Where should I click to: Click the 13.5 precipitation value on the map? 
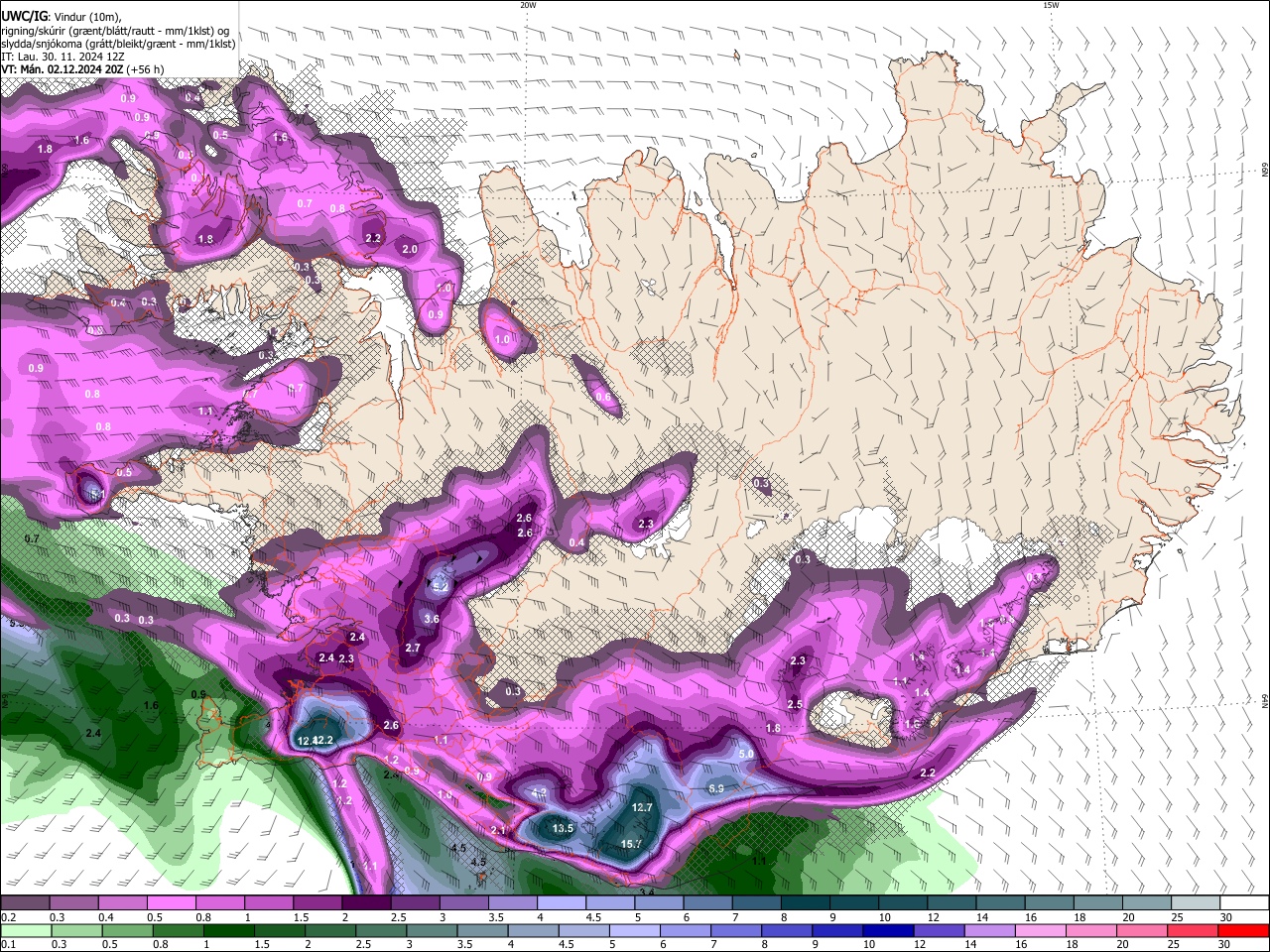[563, 828]
